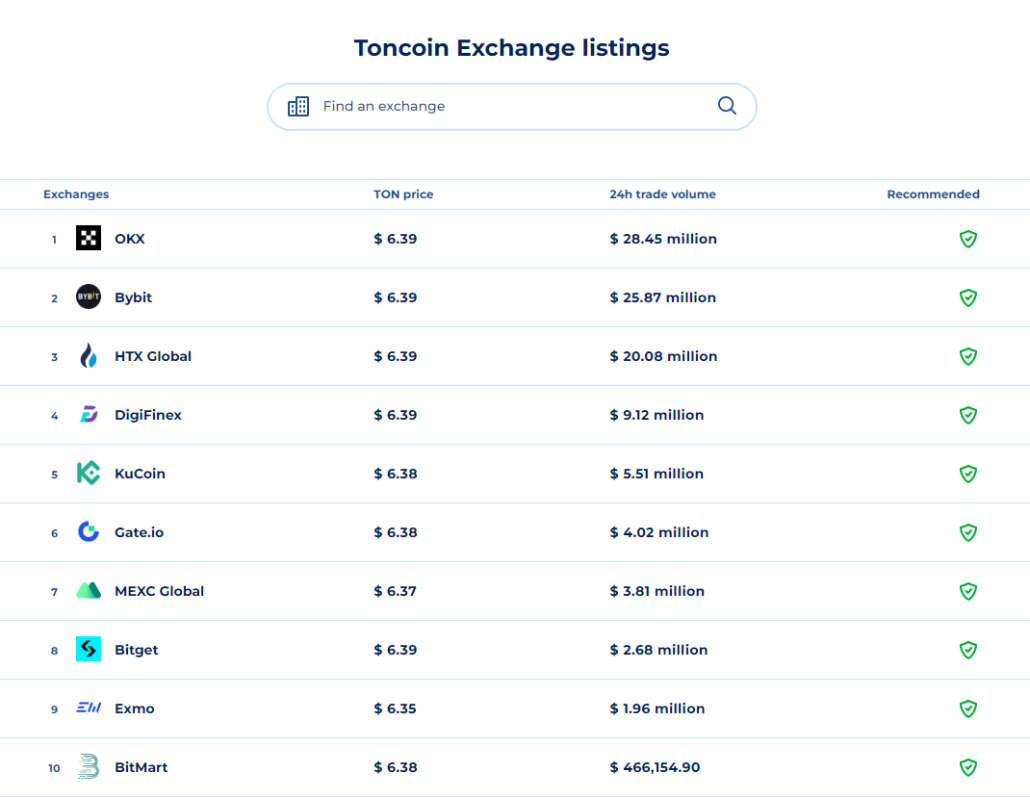Click the recommended shield beside Exmo
The width and height of the screenshot is (1030, 798).
point(967,708)
